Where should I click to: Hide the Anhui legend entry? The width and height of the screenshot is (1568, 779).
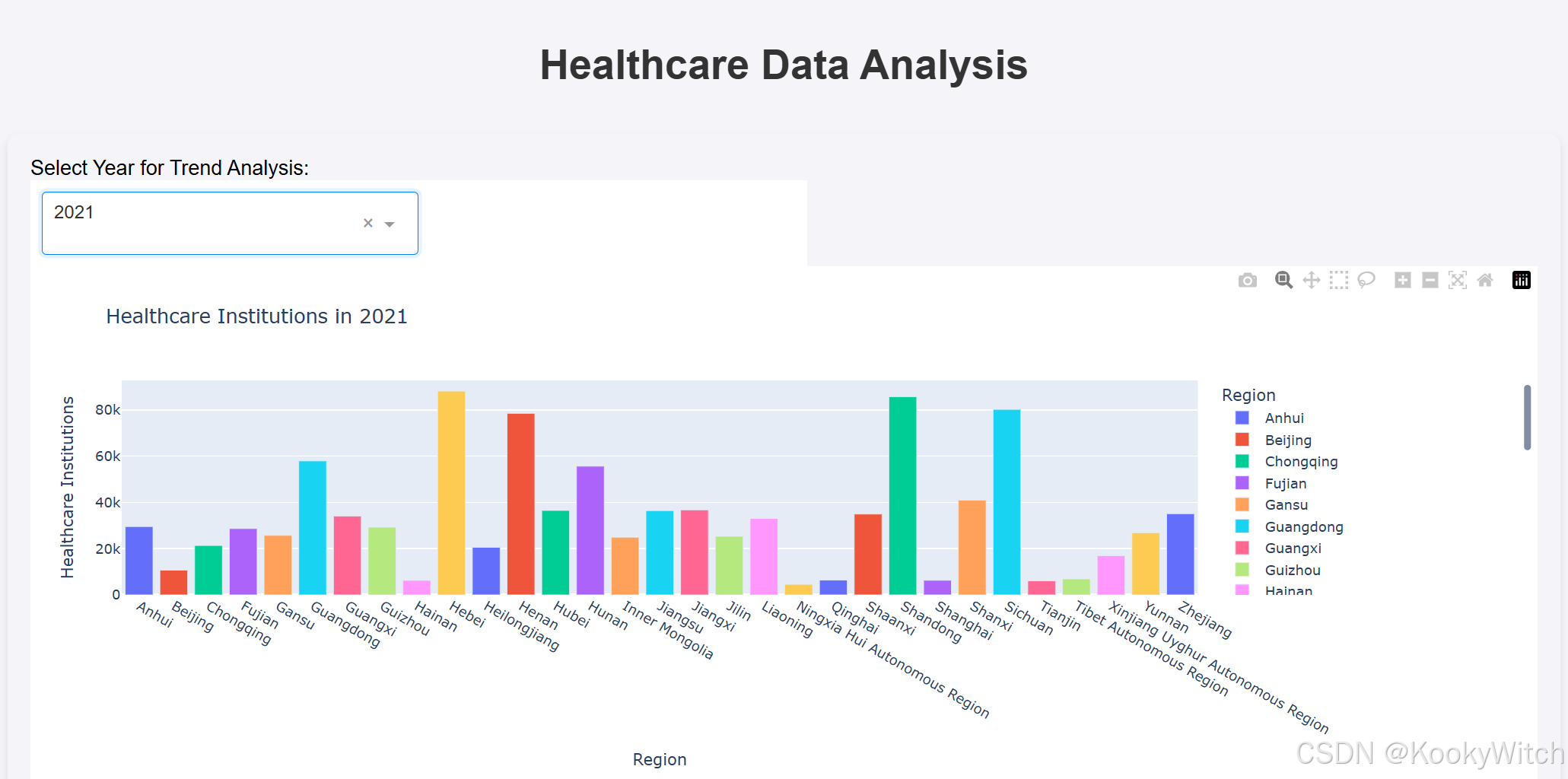(1283, 418)
